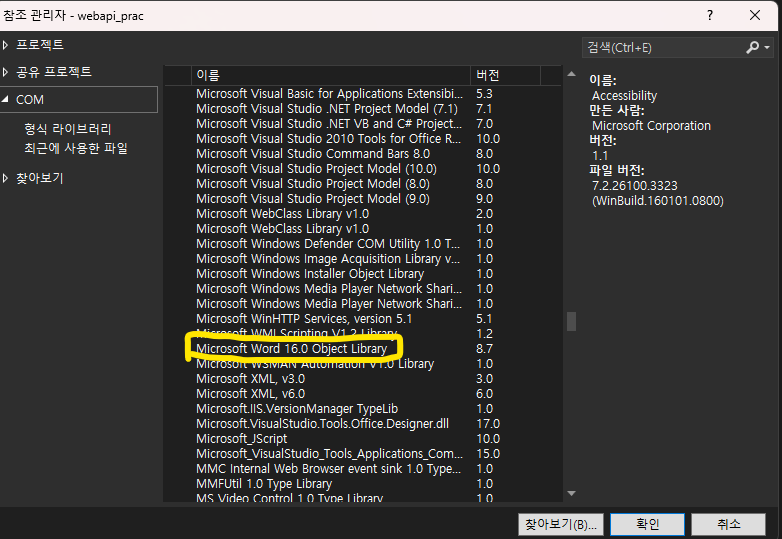
Task: Select Microsoft WebClass Library v1.0 version 2.0
Action: [x=363, y=213]
